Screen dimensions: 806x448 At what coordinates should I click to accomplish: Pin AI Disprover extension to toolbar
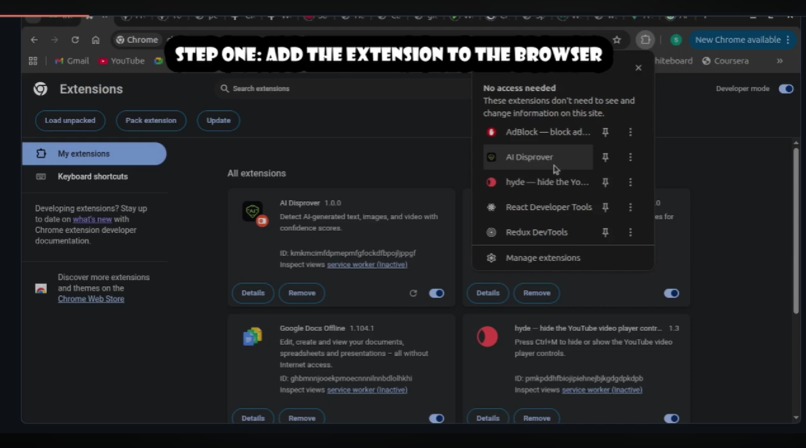[x=606, y=157]
